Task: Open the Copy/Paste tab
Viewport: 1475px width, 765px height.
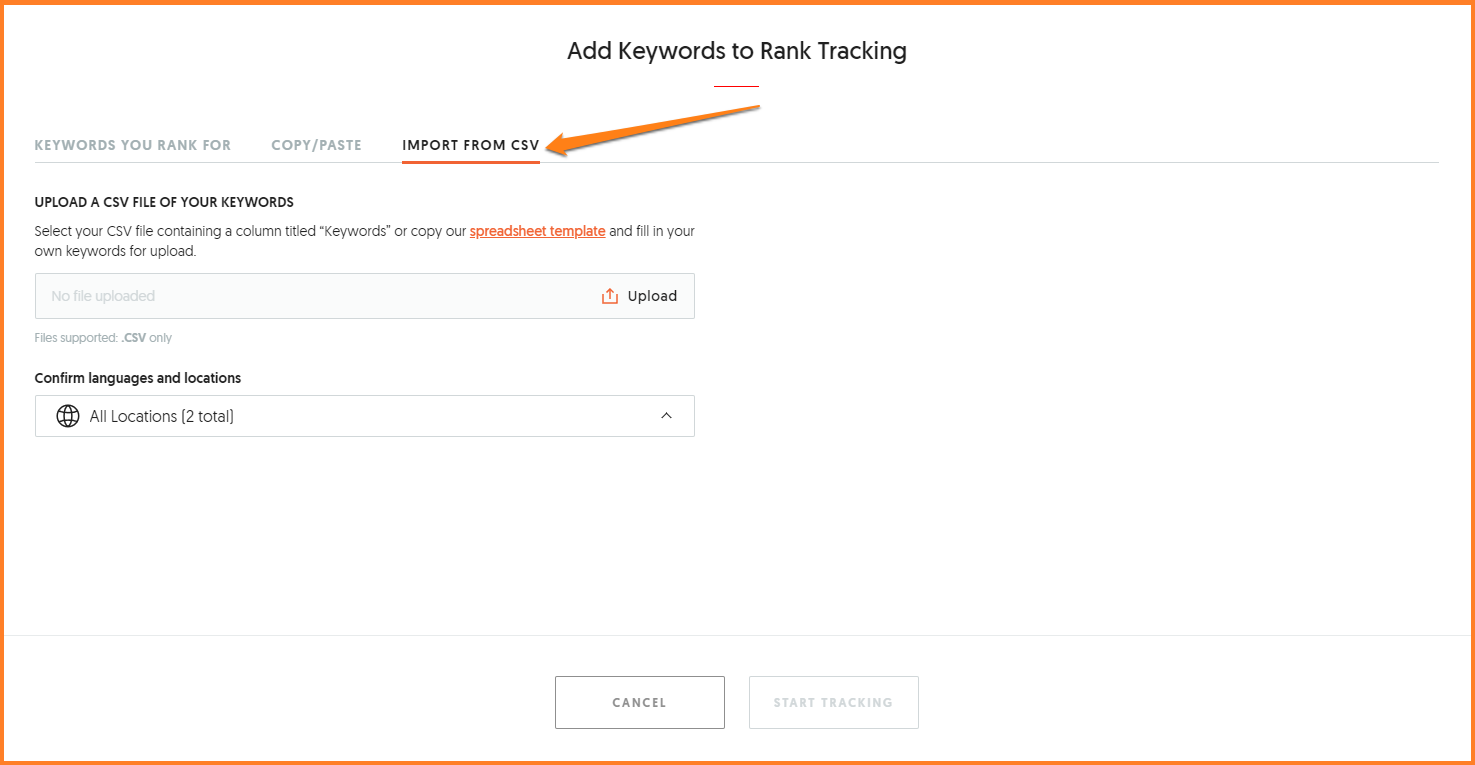Action: pos(316,145)
